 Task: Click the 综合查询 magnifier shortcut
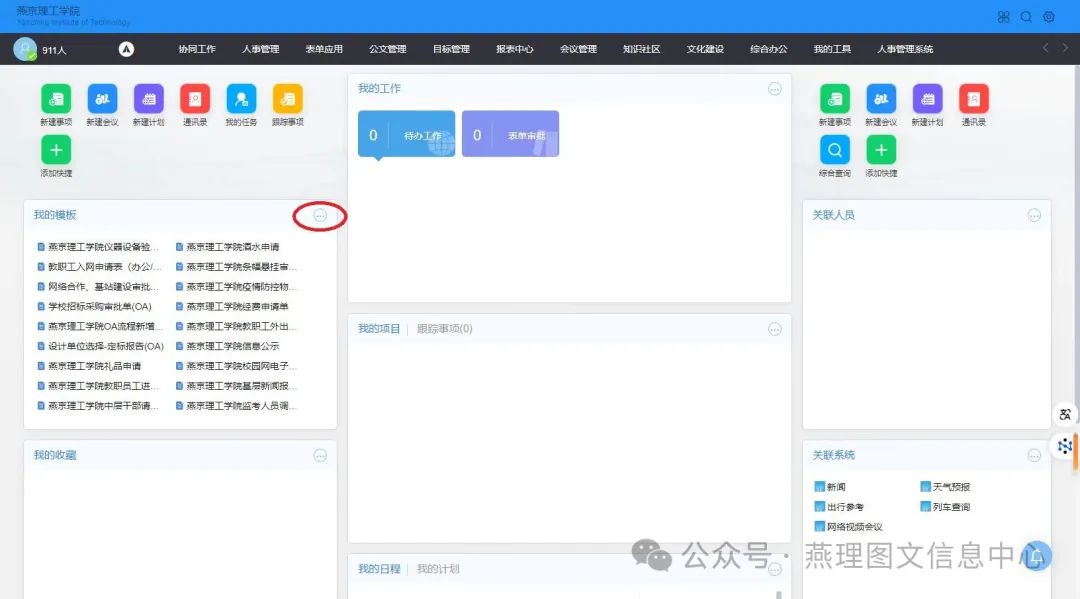(835, 150)
